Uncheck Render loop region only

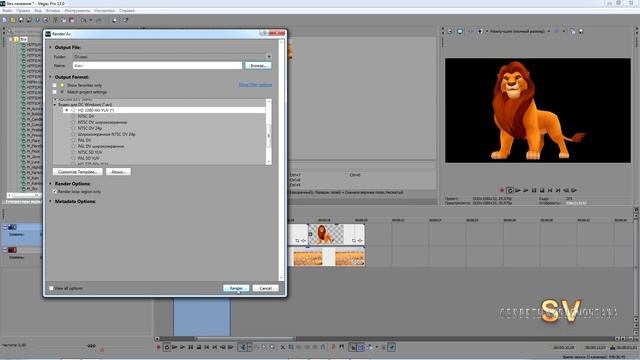(54, 191)
